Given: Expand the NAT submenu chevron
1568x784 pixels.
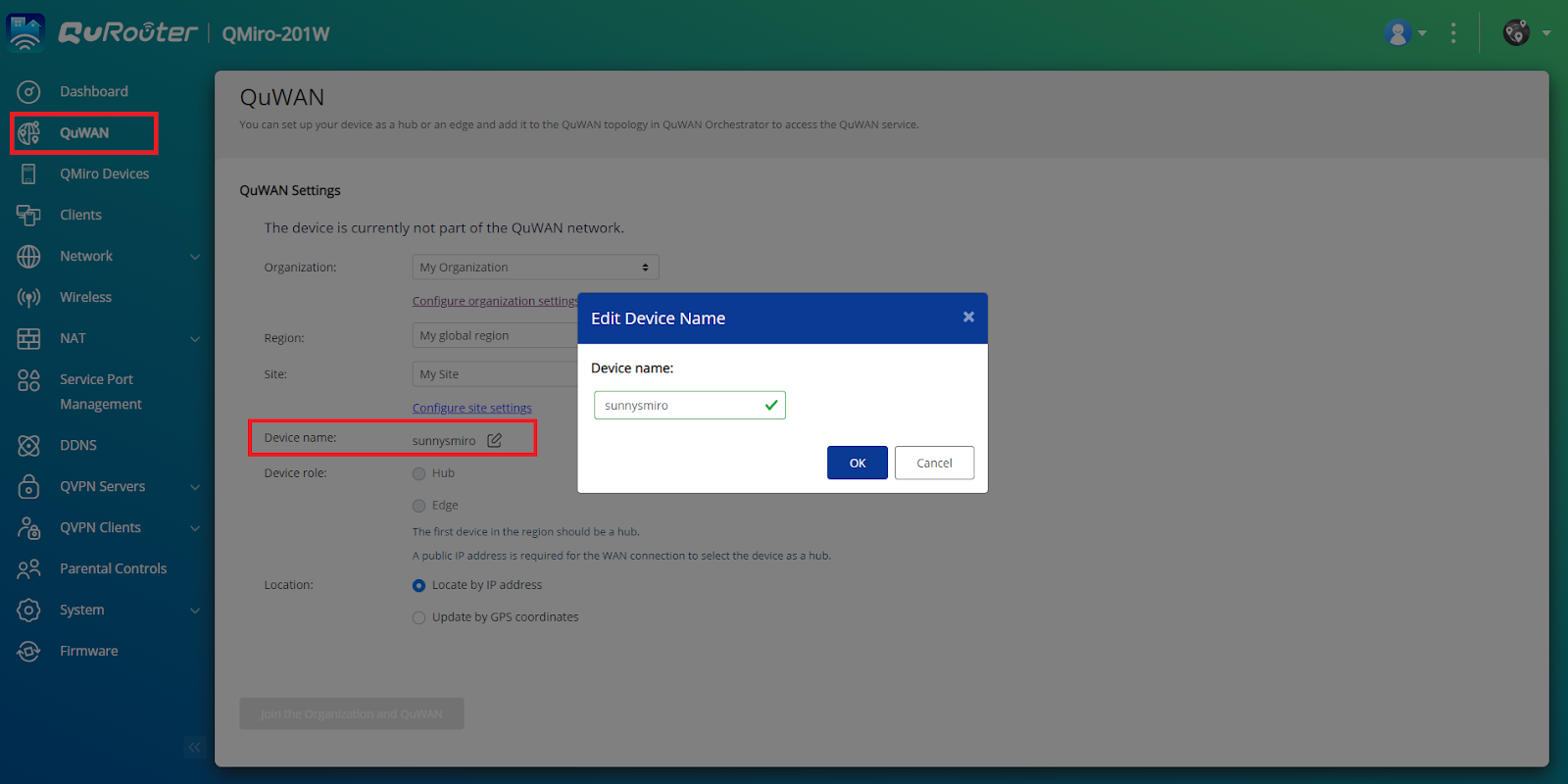Looking at the screenshot, I should tap(195, 339).
